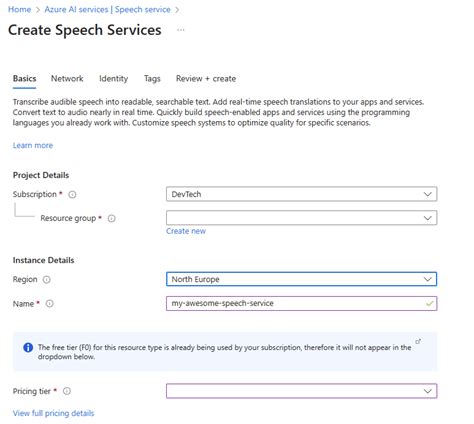474x424 pixels.
Task: Open View full pricing details link
Action: (53, 413)
